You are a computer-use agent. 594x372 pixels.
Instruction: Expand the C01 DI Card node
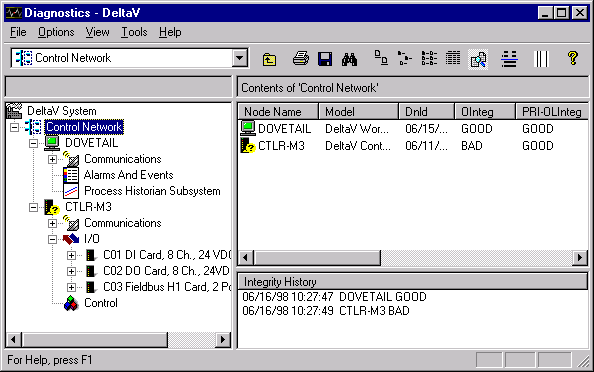tap(71, 255)
